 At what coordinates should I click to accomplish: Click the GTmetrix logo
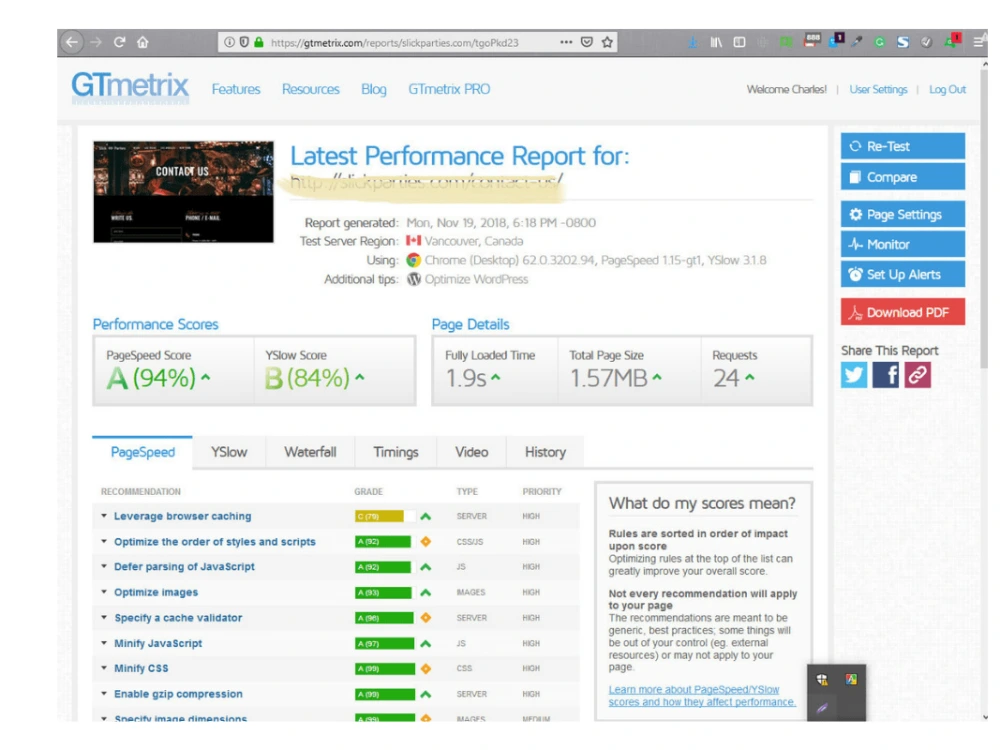pos(130,88)
